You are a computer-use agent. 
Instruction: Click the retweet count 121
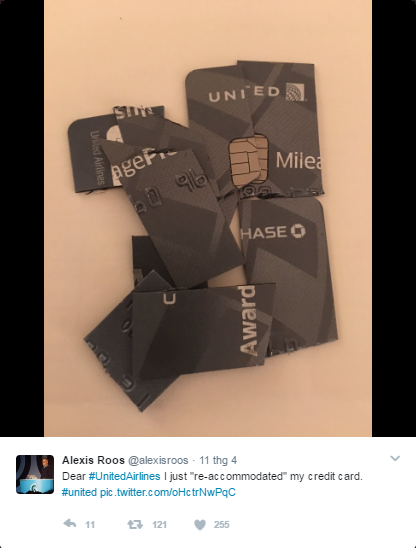(x=159, y=525)
